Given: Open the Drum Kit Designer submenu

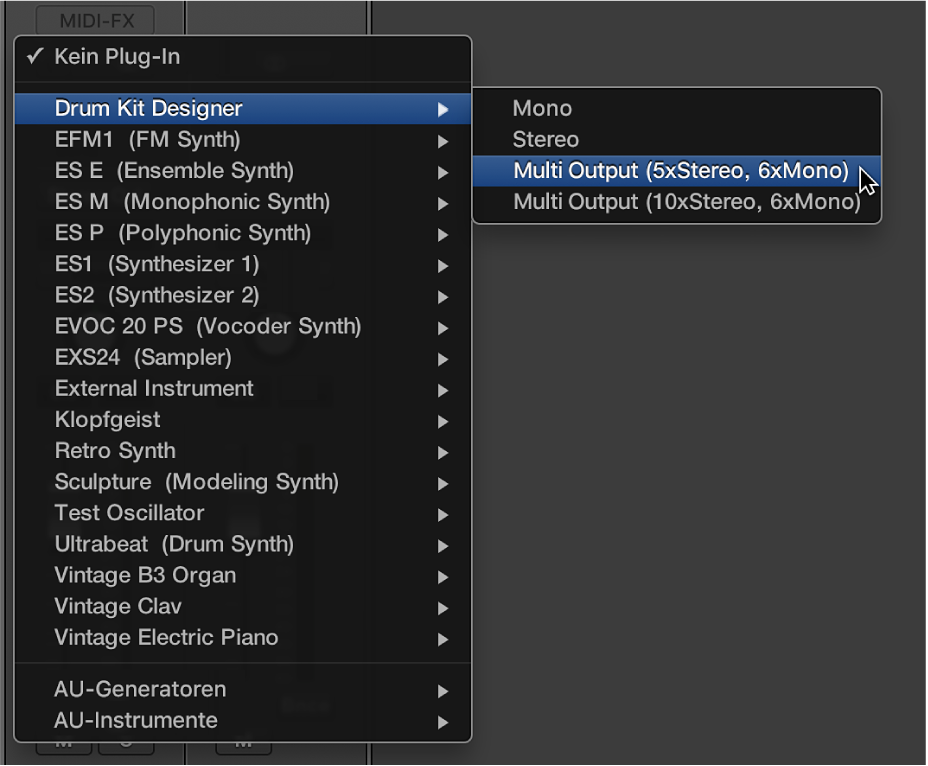Looking at the screenshot, I should [x=148, y=108].
